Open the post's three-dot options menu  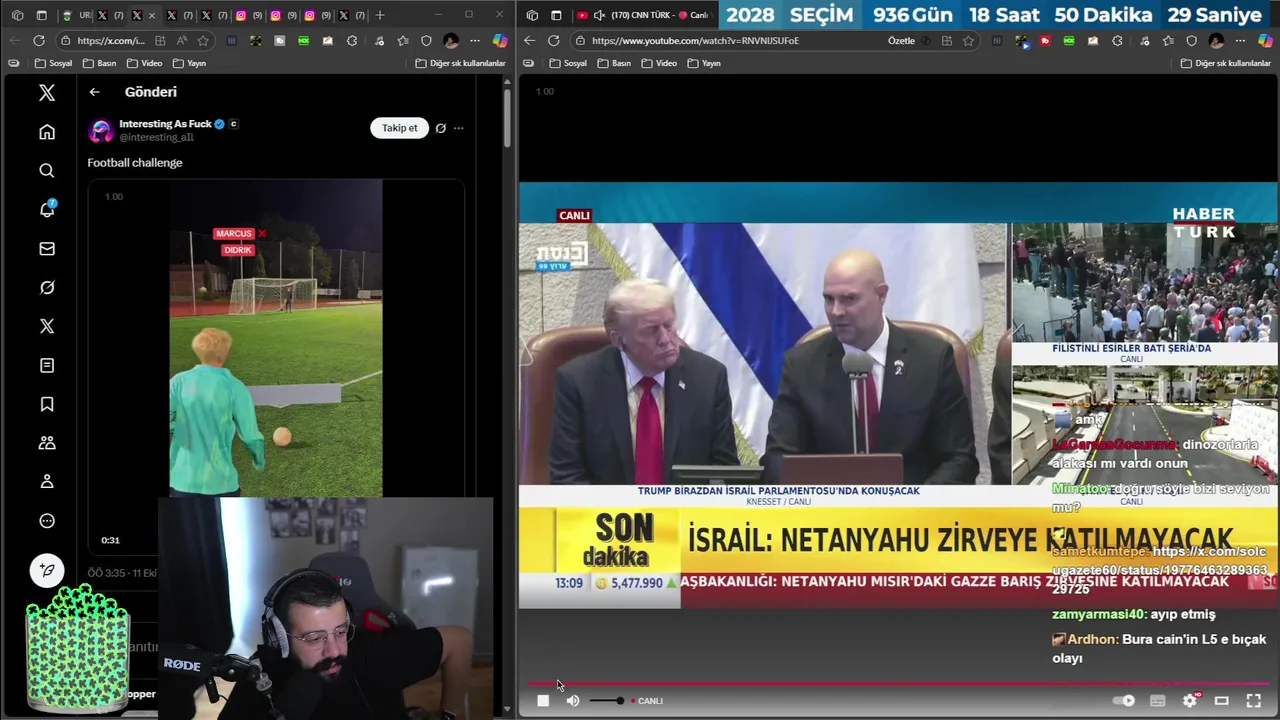pyautogui.click(x=459, y=128)
